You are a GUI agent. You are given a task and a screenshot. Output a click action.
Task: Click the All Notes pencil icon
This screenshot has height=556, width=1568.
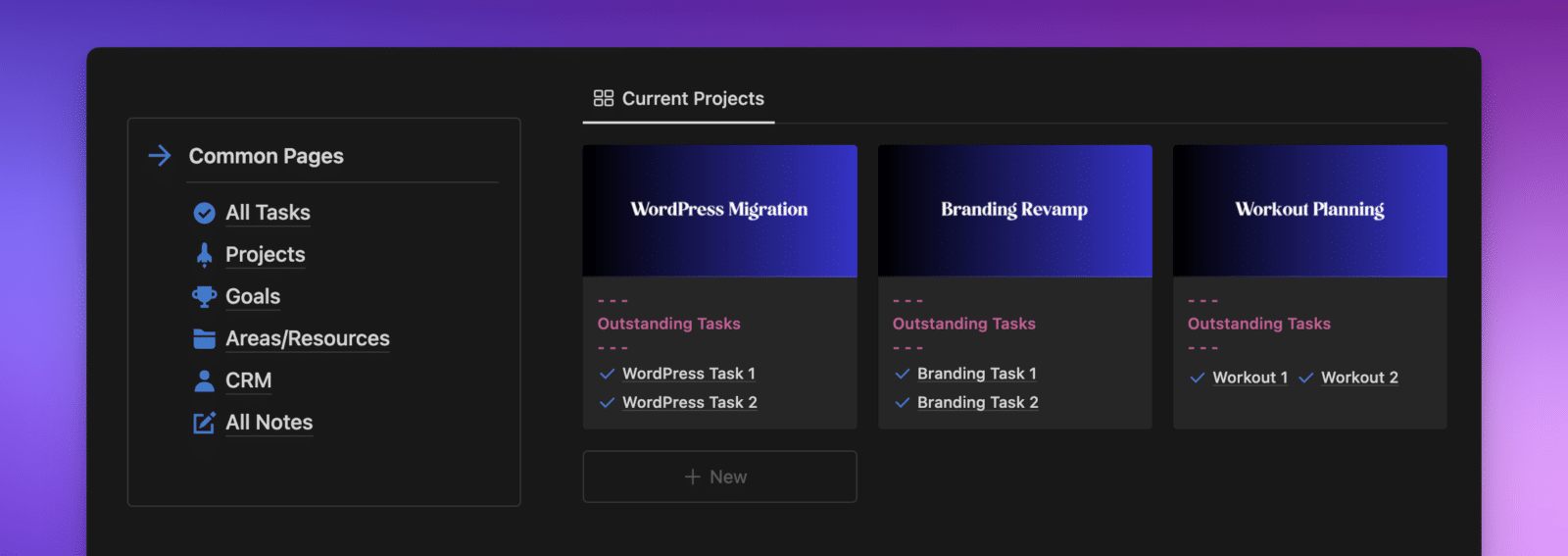(x=204, y=423)
